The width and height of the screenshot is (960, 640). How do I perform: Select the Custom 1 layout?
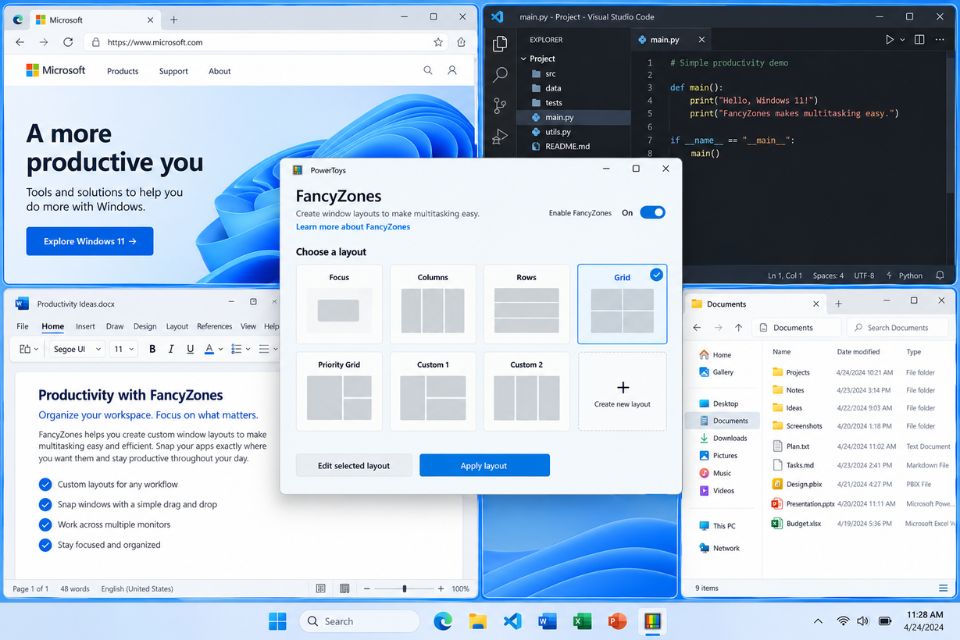coord(433,391)
